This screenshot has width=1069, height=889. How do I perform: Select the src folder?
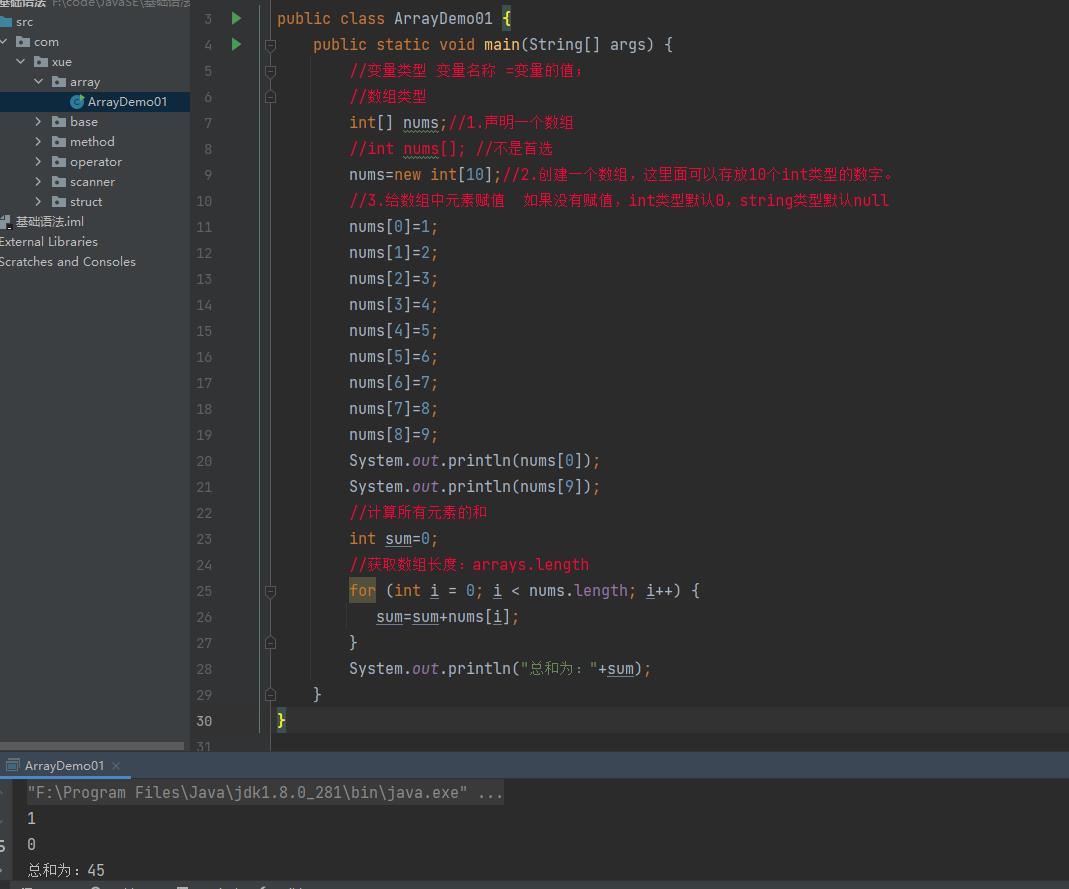[x=24, y=22]
